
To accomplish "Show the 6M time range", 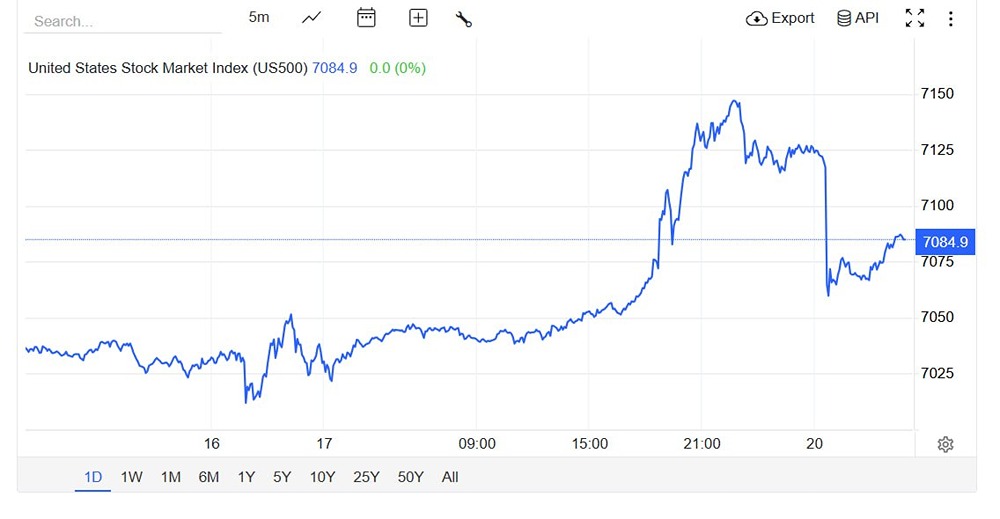I will [208, 477].
